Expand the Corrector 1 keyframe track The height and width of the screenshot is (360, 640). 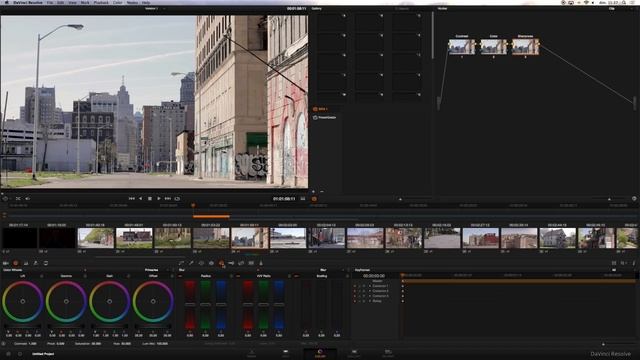[x=370, y=286]
